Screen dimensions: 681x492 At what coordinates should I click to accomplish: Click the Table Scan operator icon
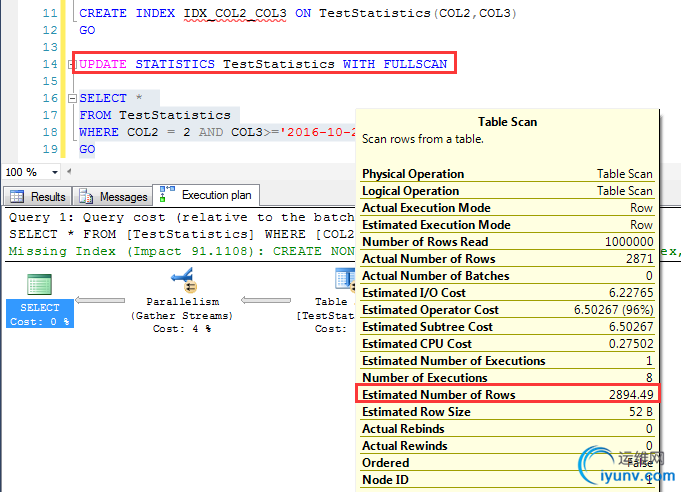click(x=345, y=278)
